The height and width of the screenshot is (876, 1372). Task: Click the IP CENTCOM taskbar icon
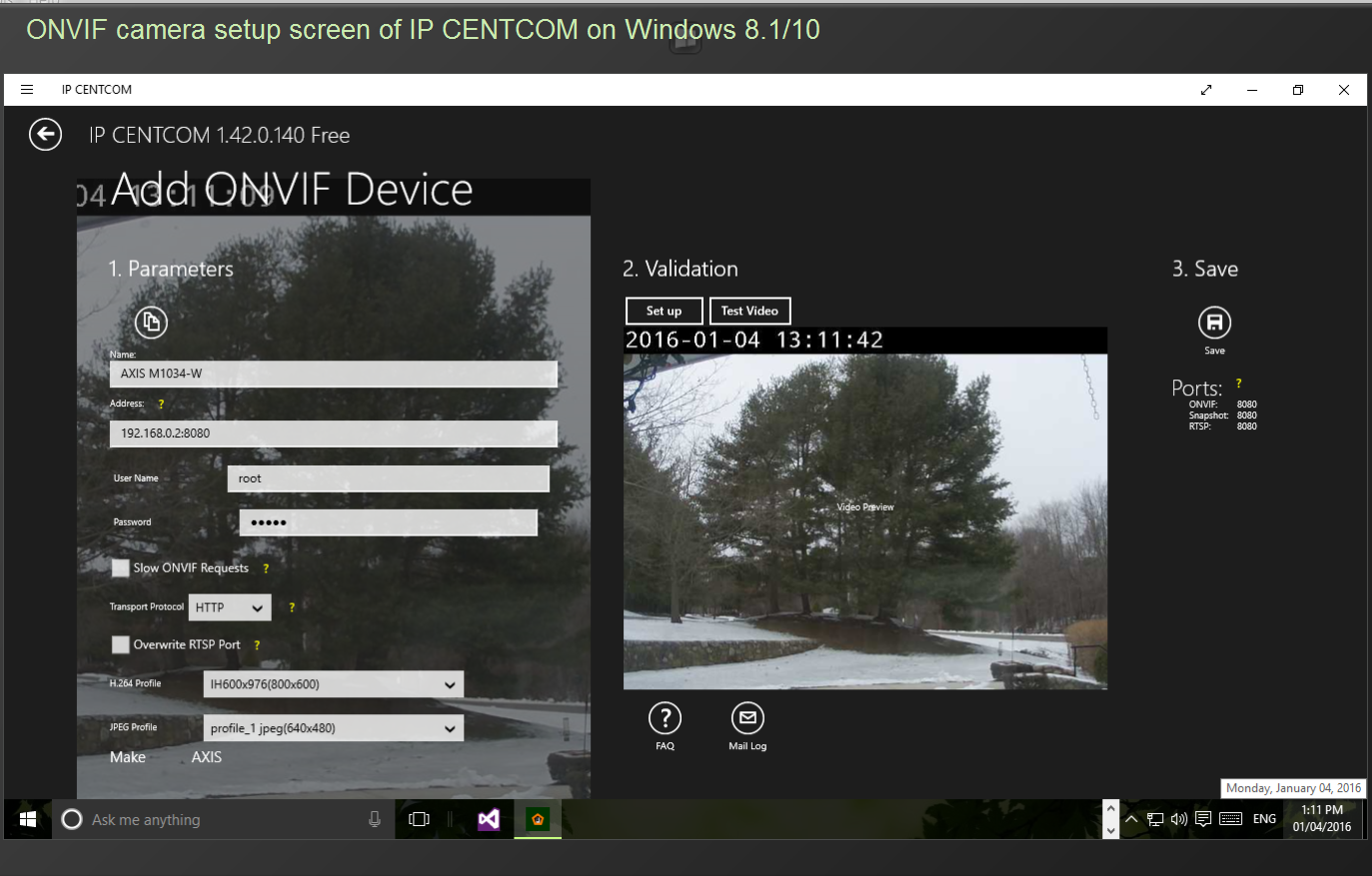coord(538,819)
